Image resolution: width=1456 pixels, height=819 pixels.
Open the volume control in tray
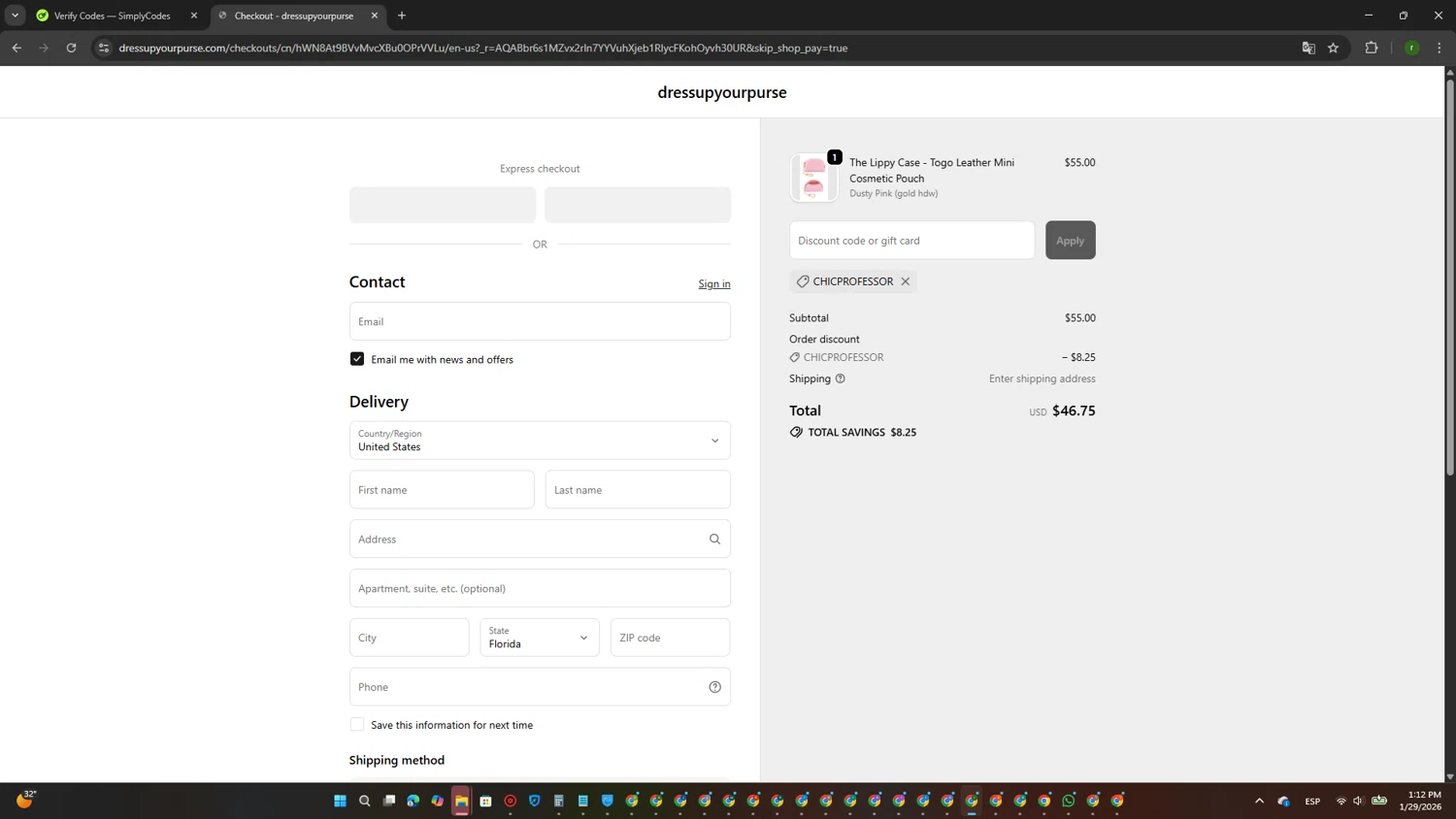pyautogui.click(x=1358, y=801)
